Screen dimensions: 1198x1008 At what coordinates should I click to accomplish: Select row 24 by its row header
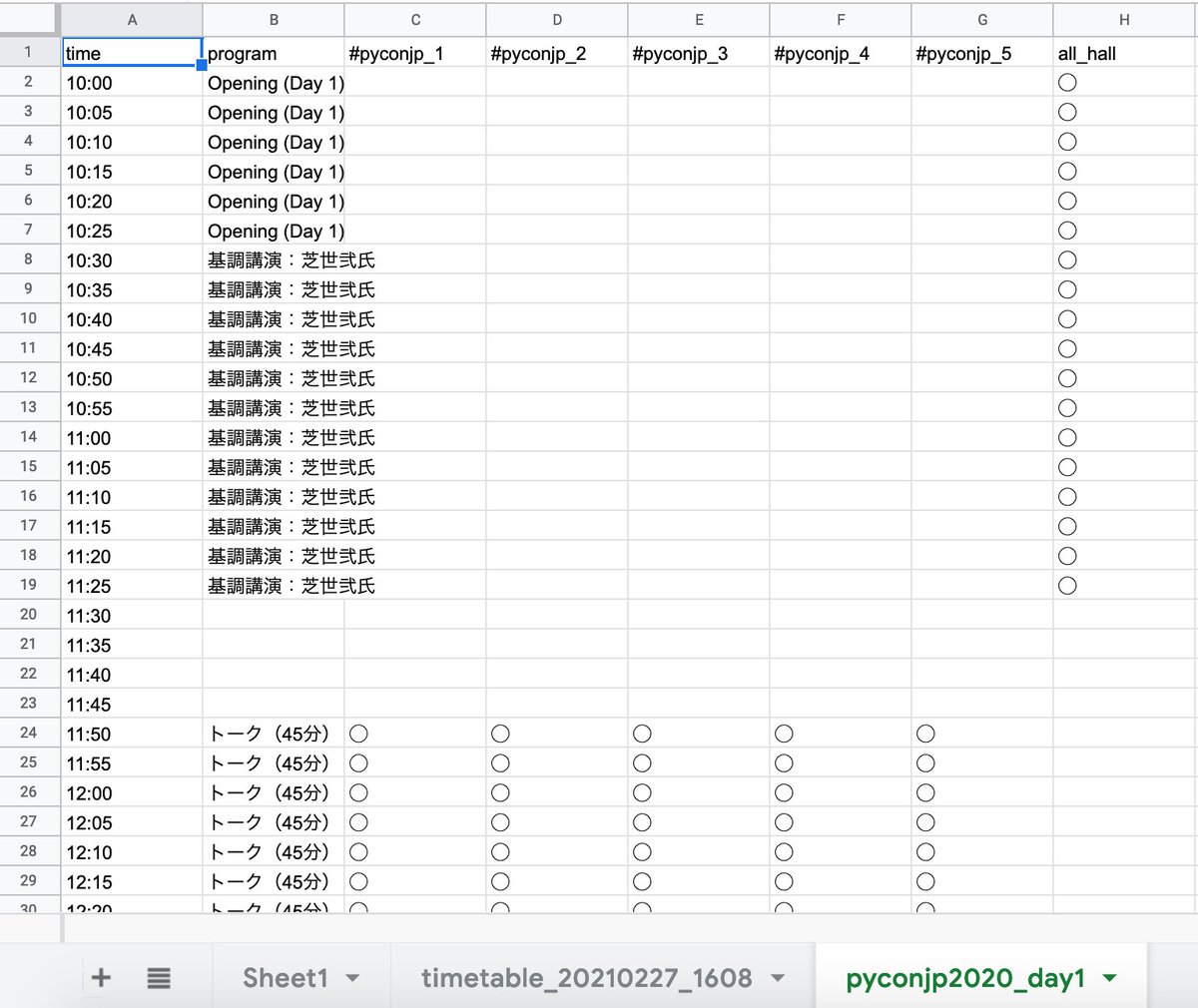pos(29,734)
